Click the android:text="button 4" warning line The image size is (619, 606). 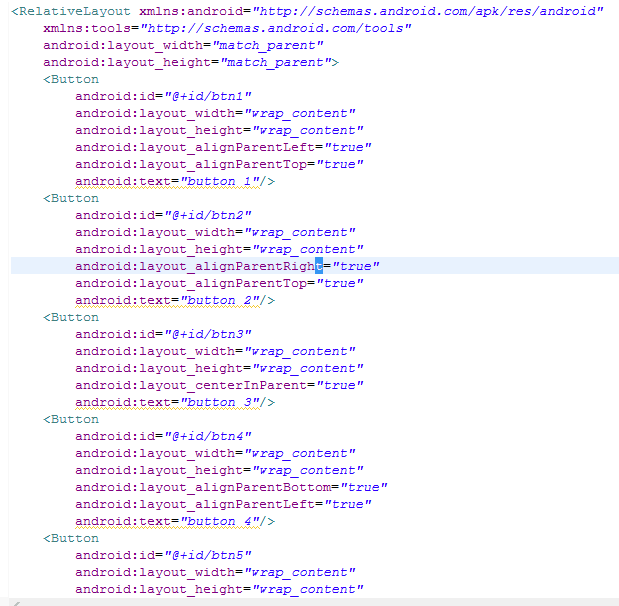pos(175,522)
